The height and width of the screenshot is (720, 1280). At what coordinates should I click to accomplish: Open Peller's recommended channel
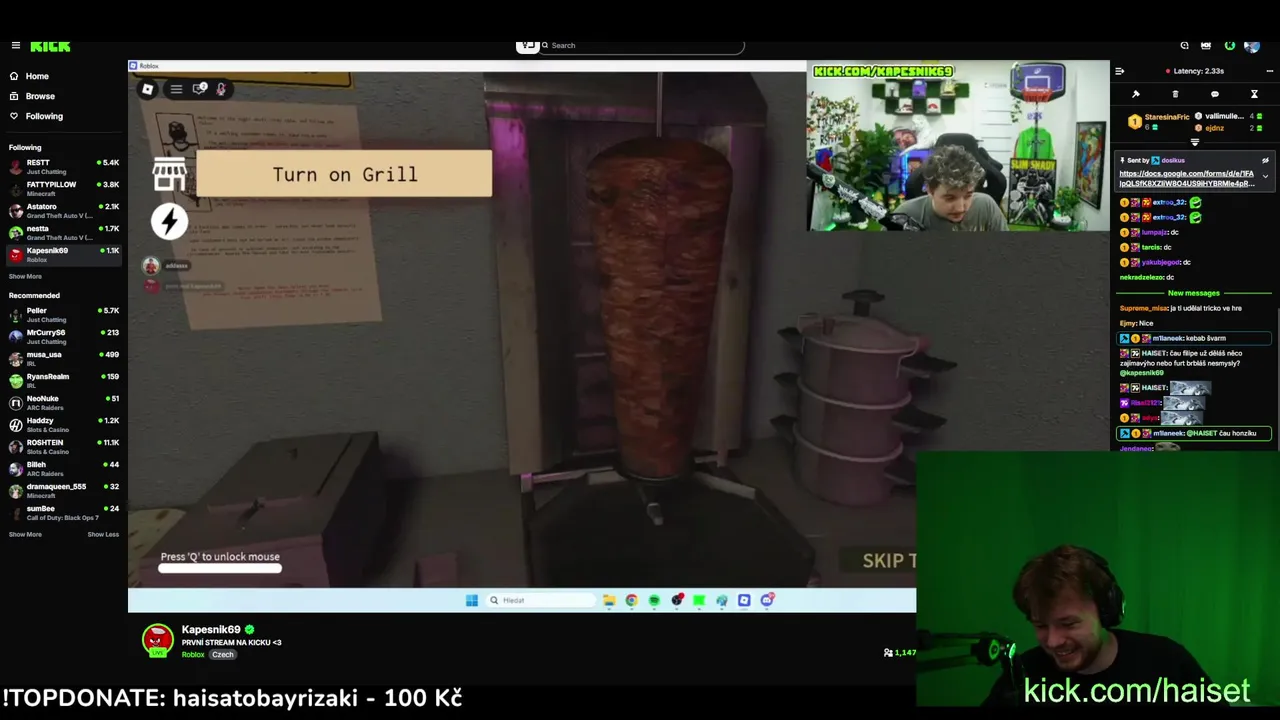tap(62, 315)
